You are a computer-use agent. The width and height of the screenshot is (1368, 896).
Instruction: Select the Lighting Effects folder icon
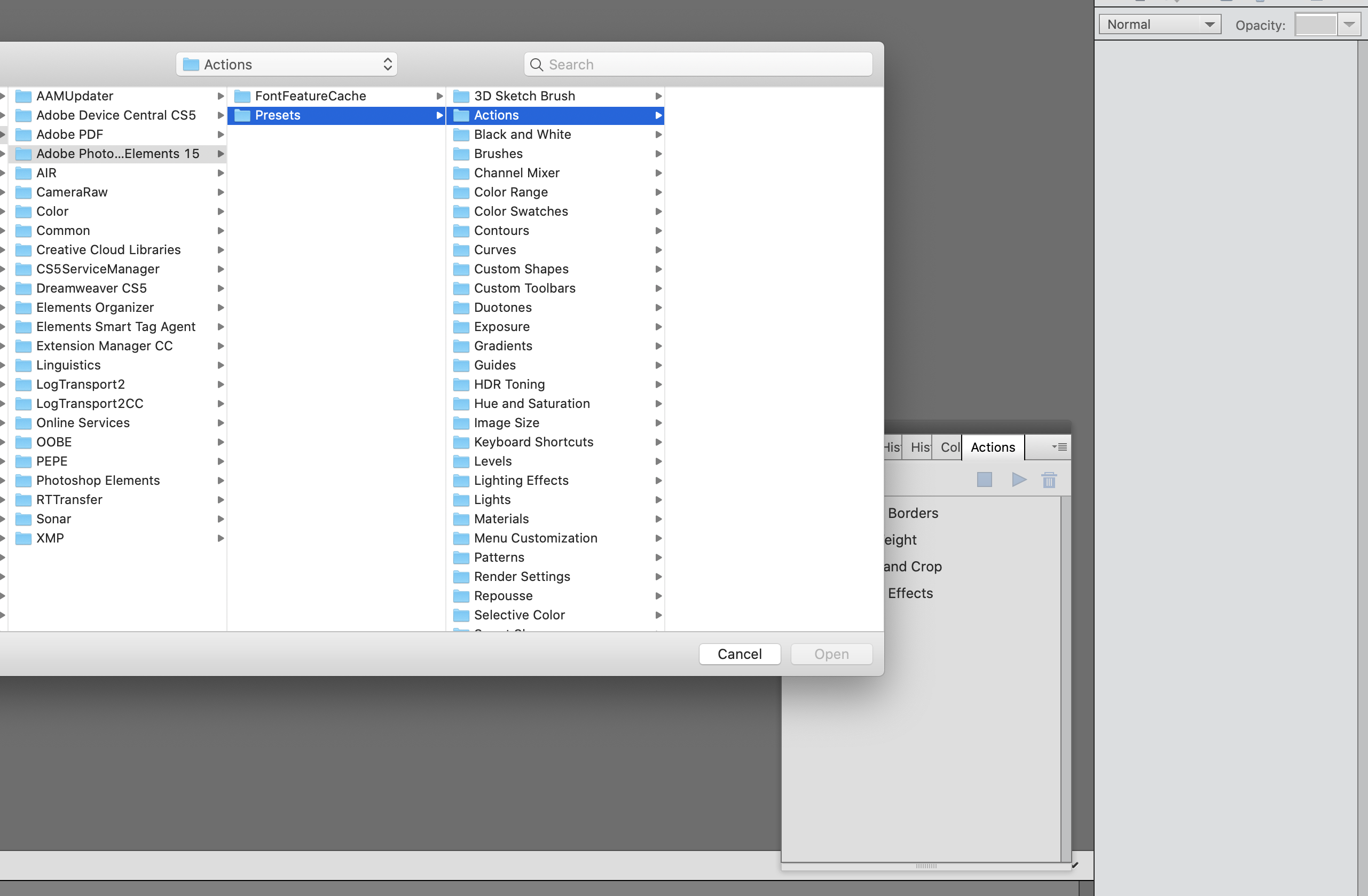click(x=460, y=481)
